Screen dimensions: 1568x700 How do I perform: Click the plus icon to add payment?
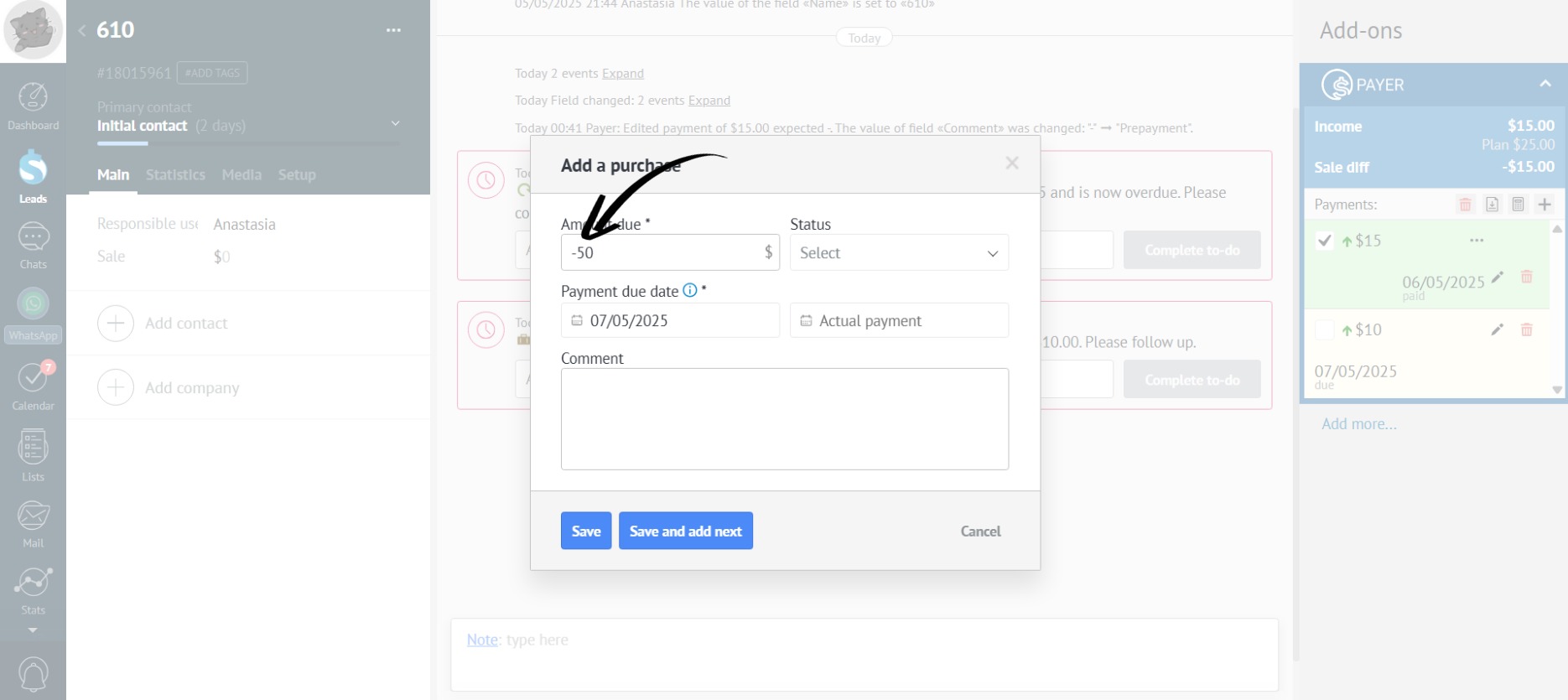pyautogui.click(x=1544, y=205)
